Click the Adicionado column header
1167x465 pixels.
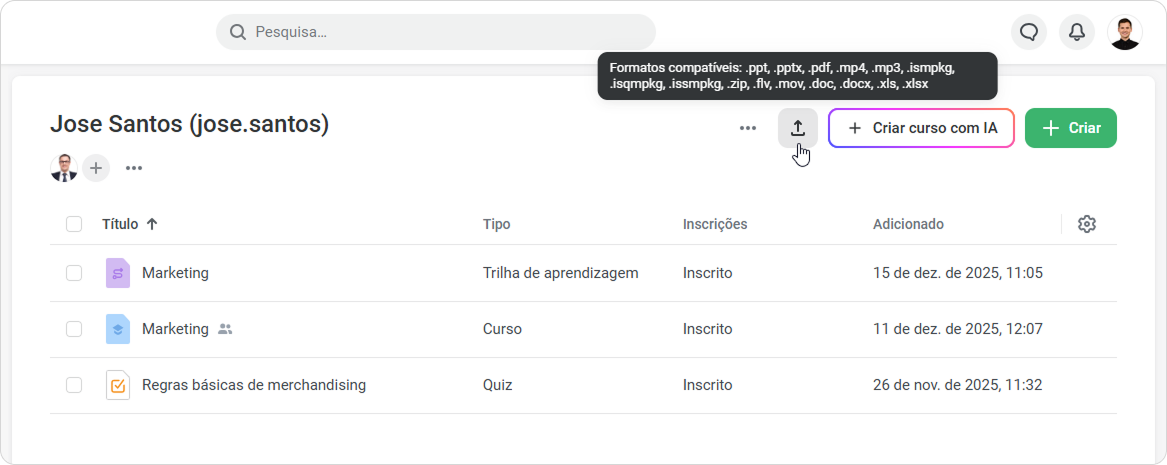(x=908, y=224)
